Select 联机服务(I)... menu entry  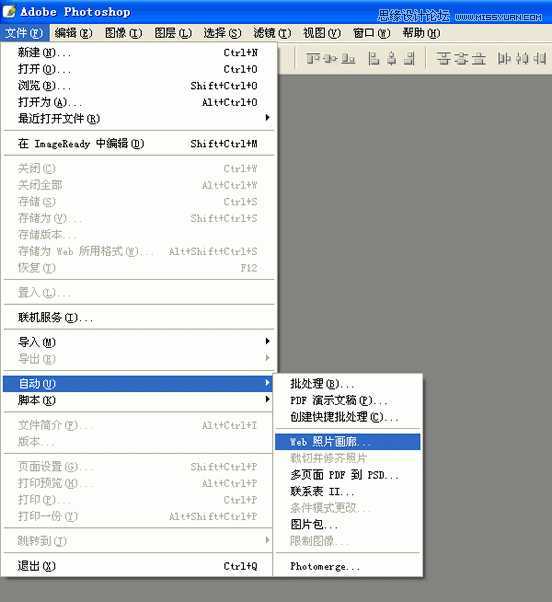tap(137, 318)
